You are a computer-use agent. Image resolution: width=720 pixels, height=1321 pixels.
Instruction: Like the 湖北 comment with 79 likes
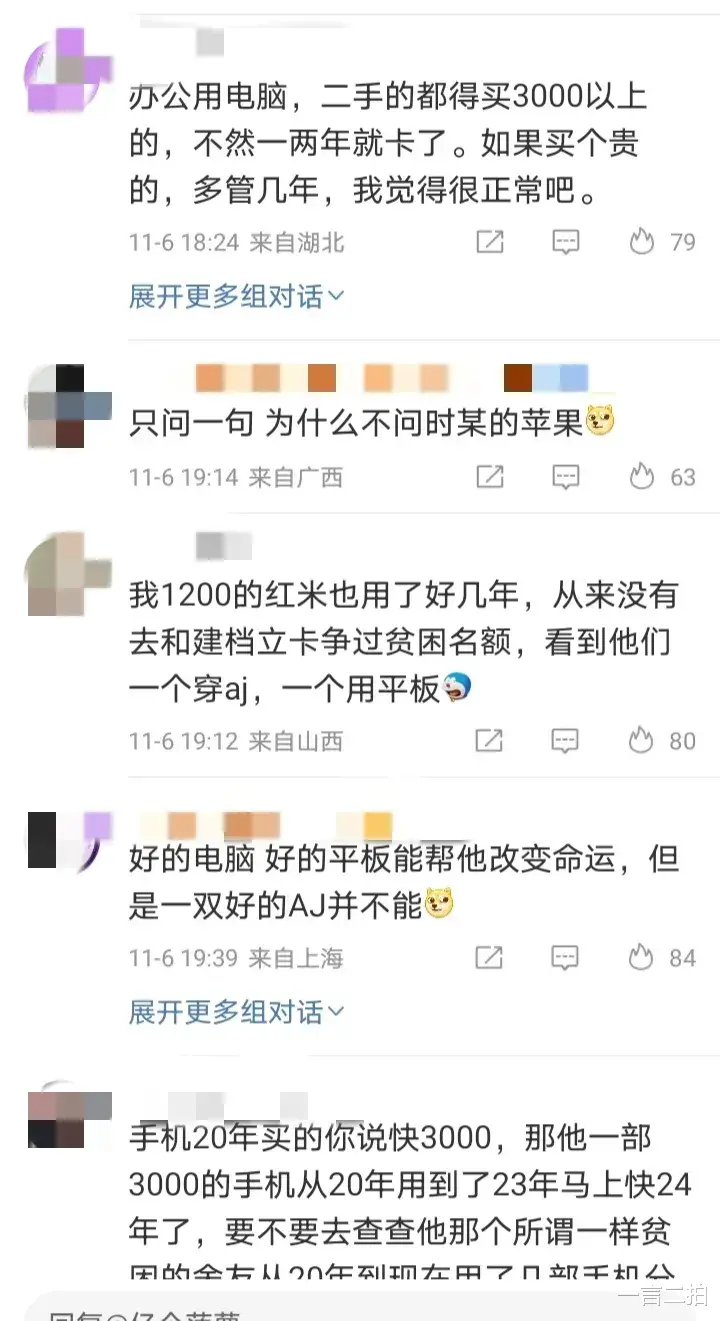661,241
